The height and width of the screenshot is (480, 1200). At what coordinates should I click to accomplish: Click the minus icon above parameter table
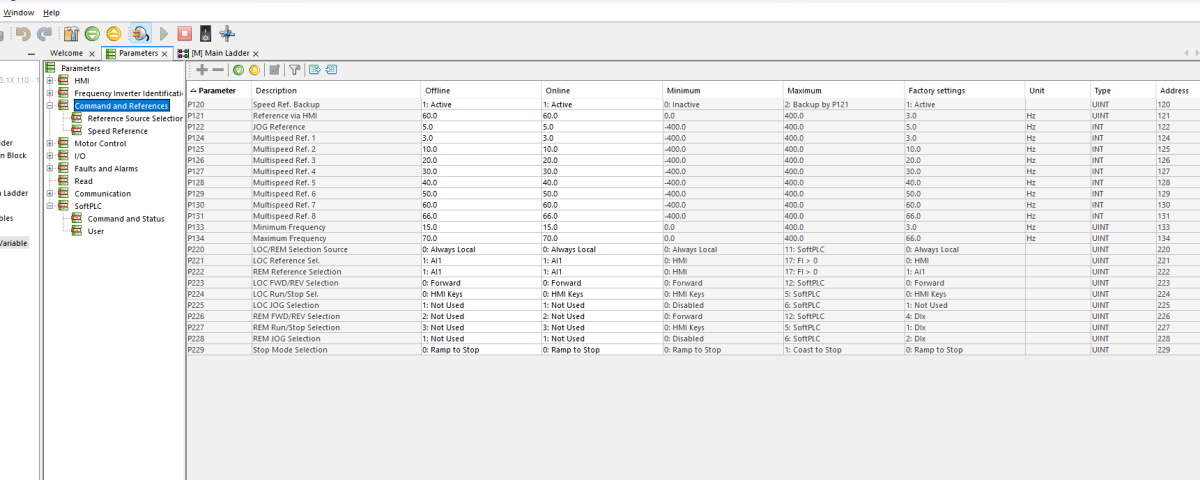(218, 70)
